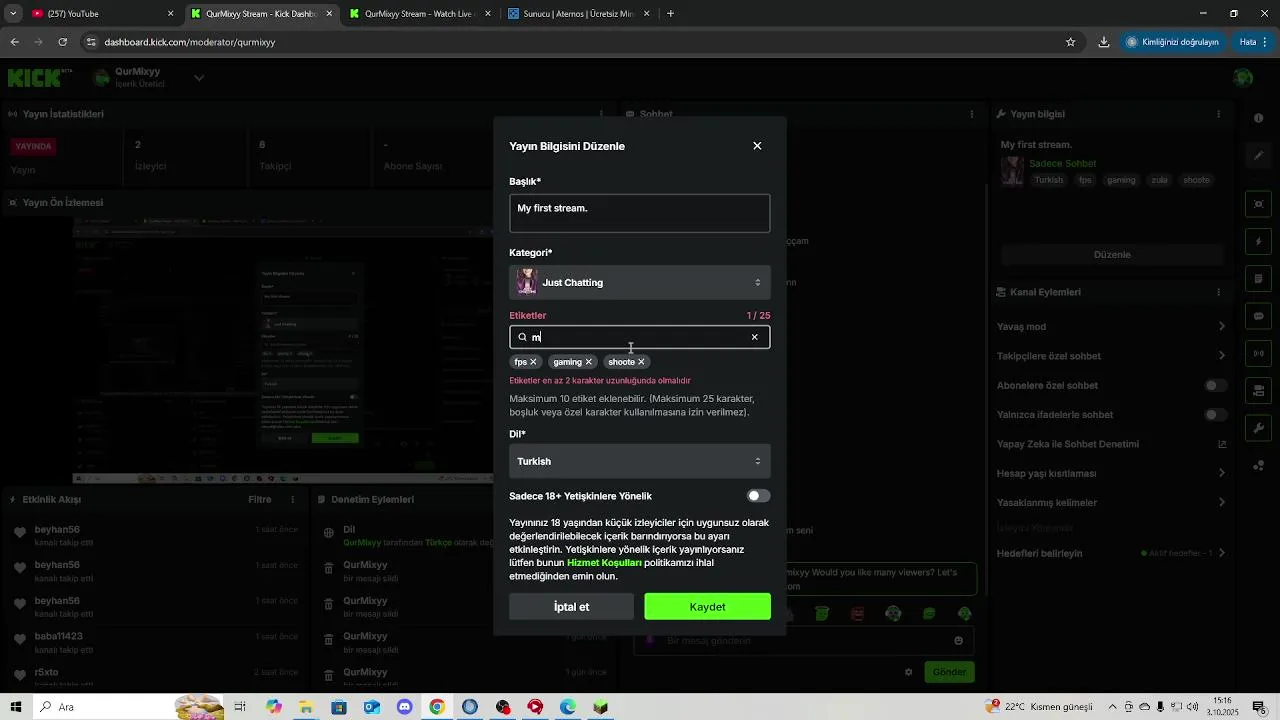Toggle Abonelere özel sohbet switch
Viewport: 1280px width, 720px height.
point(1215,385)
